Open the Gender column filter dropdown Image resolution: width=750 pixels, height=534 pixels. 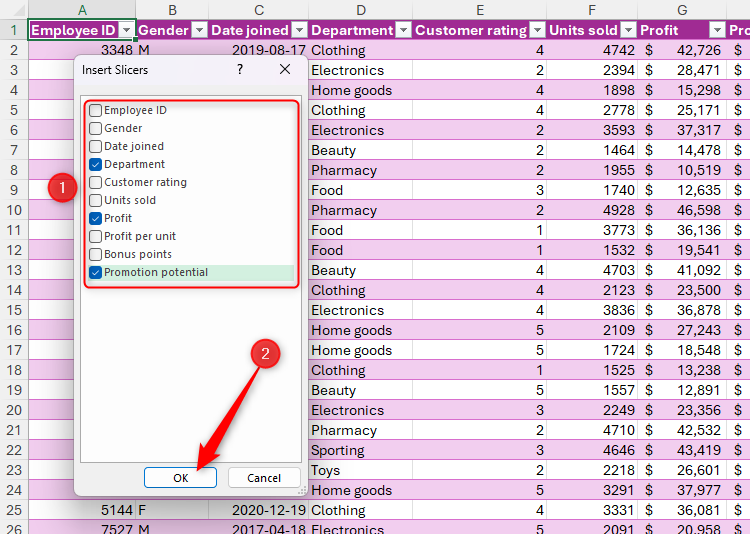coord(198,30)
